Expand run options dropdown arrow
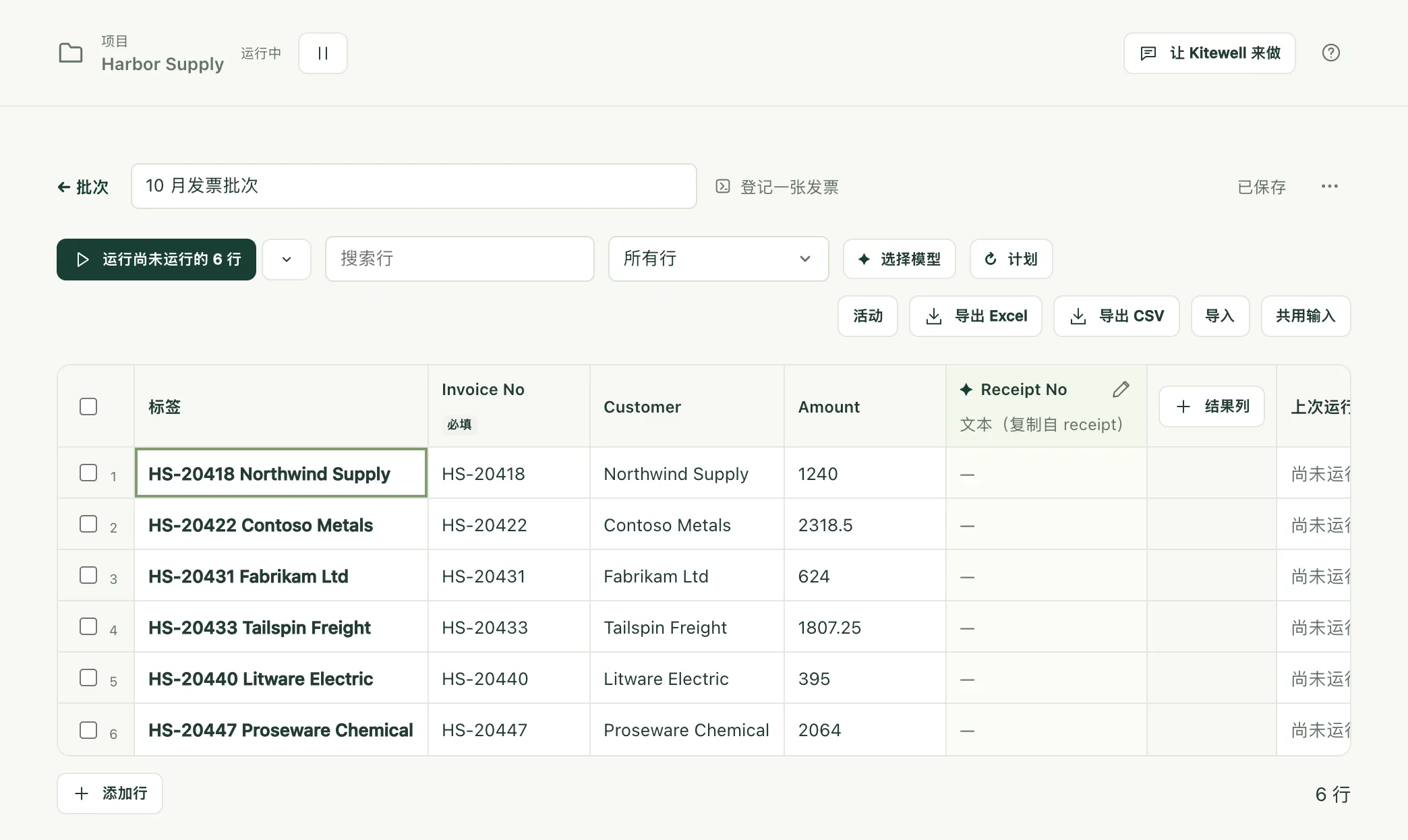1408x840 pixels. point(287,259)
